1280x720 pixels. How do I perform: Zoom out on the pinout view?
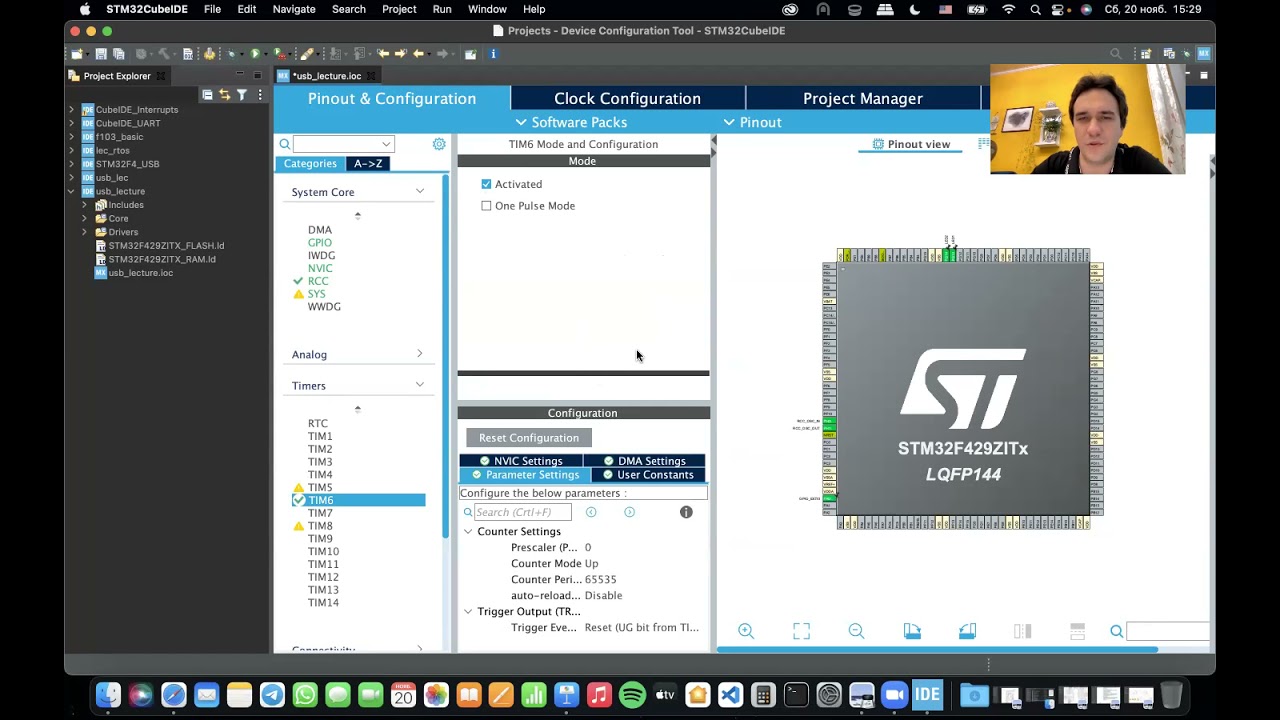pyautogui.click(x=856, y=631)
